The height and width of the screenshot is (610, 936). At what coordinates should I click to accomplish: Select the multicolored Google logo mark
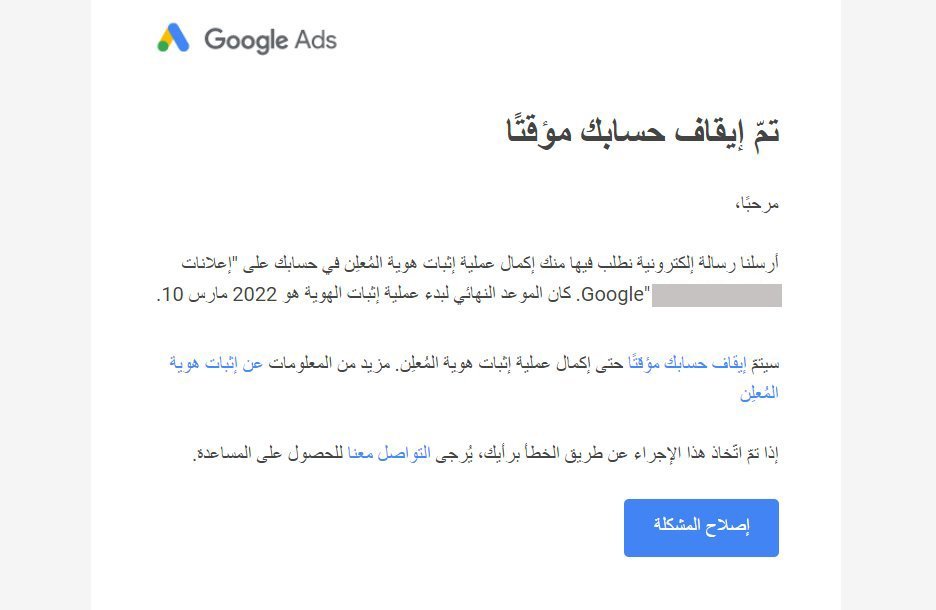click(172, 40)
